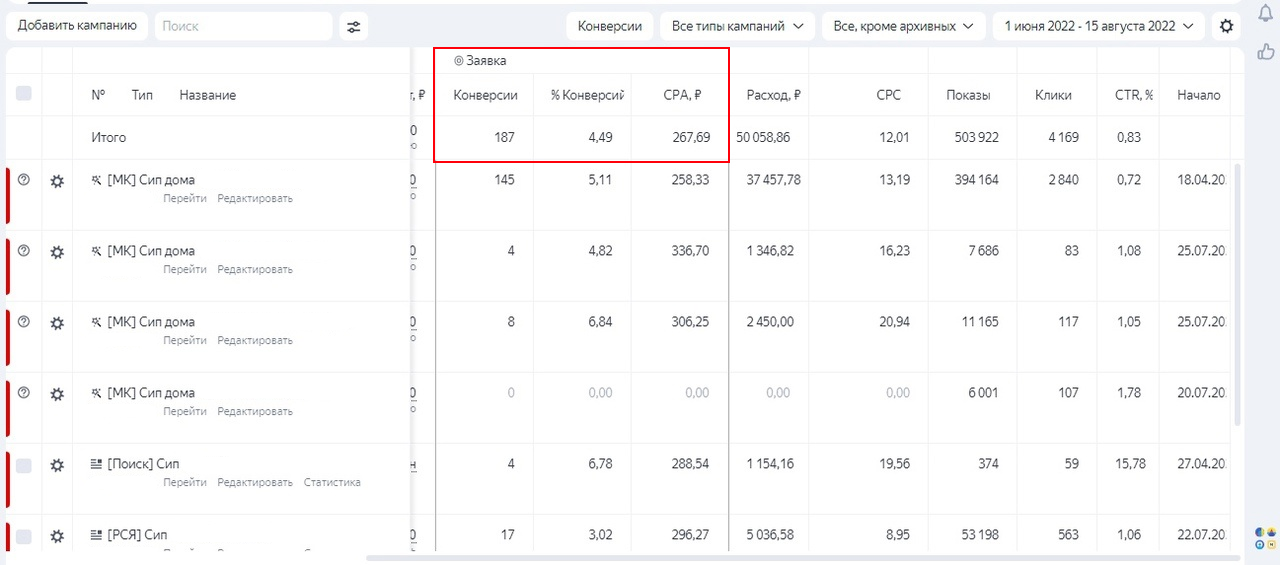This screenshot has height=565, width=1280.
Task: Click question-mark icon of campaign with 145 conversions
Action: click(x=24, y=180)
